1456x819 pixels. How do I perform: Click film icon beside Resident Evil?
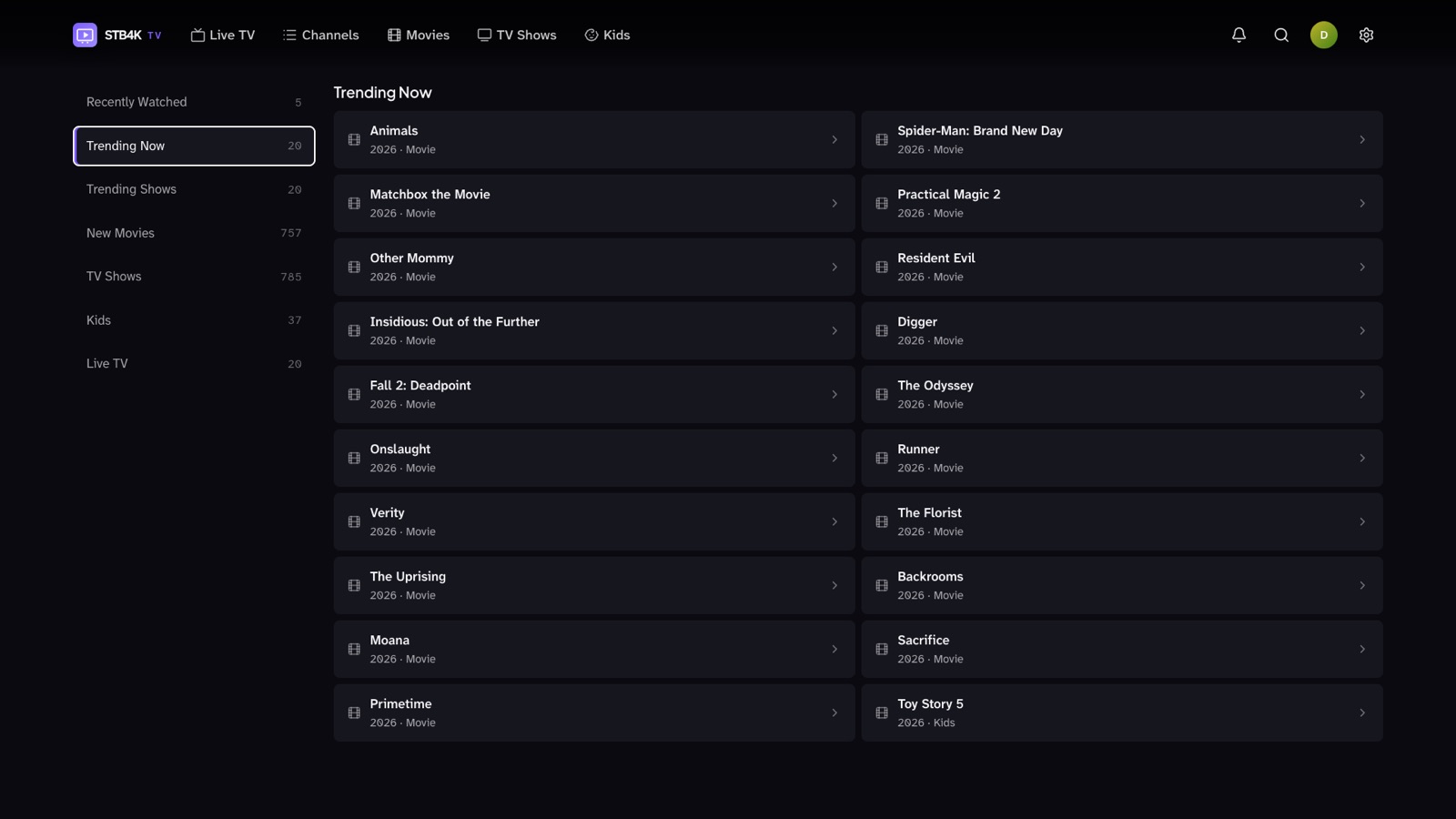tap(882, 268)
